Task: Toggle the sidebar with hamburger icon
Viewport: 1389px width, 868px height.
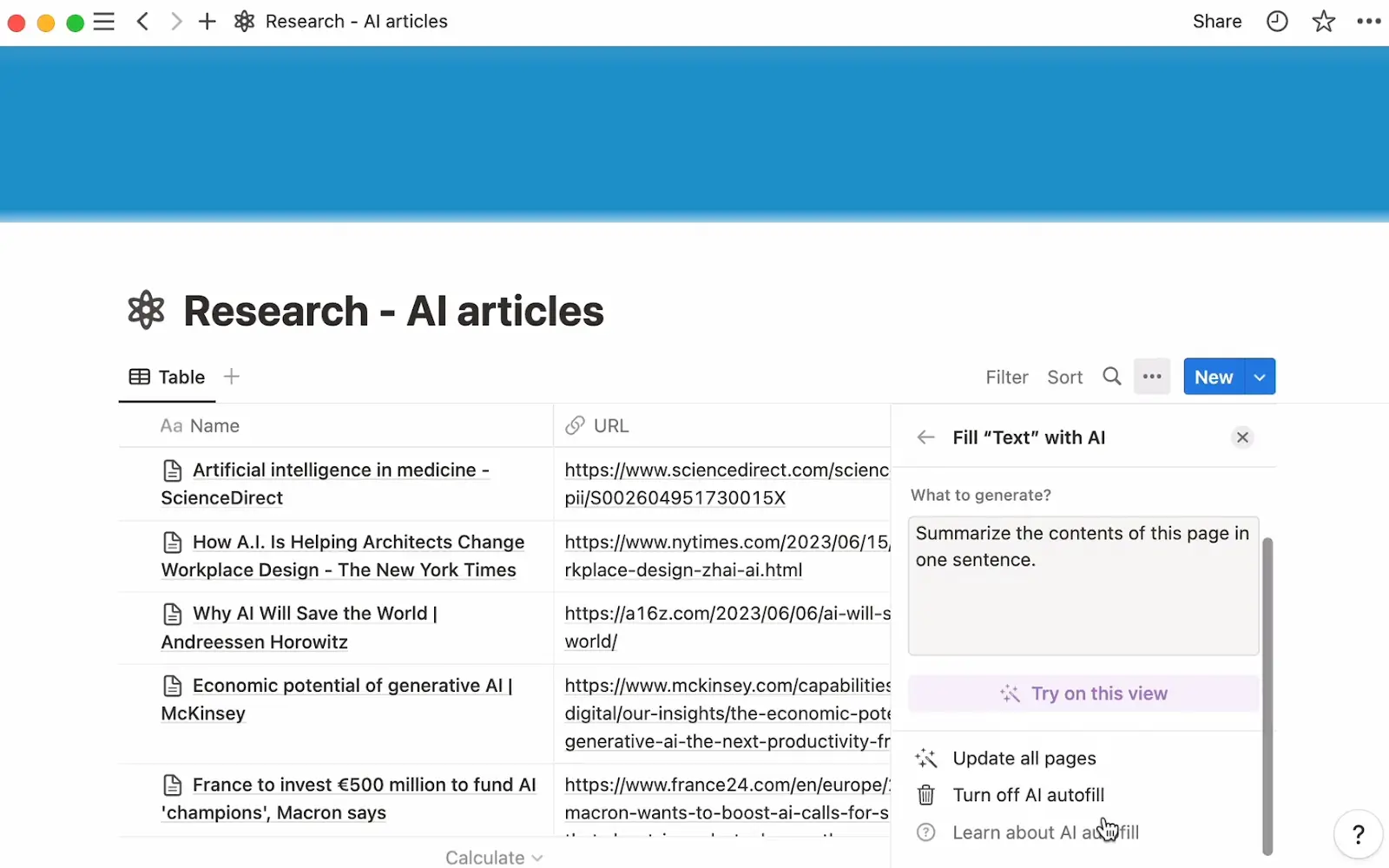Action: click(x=103, y=21)
